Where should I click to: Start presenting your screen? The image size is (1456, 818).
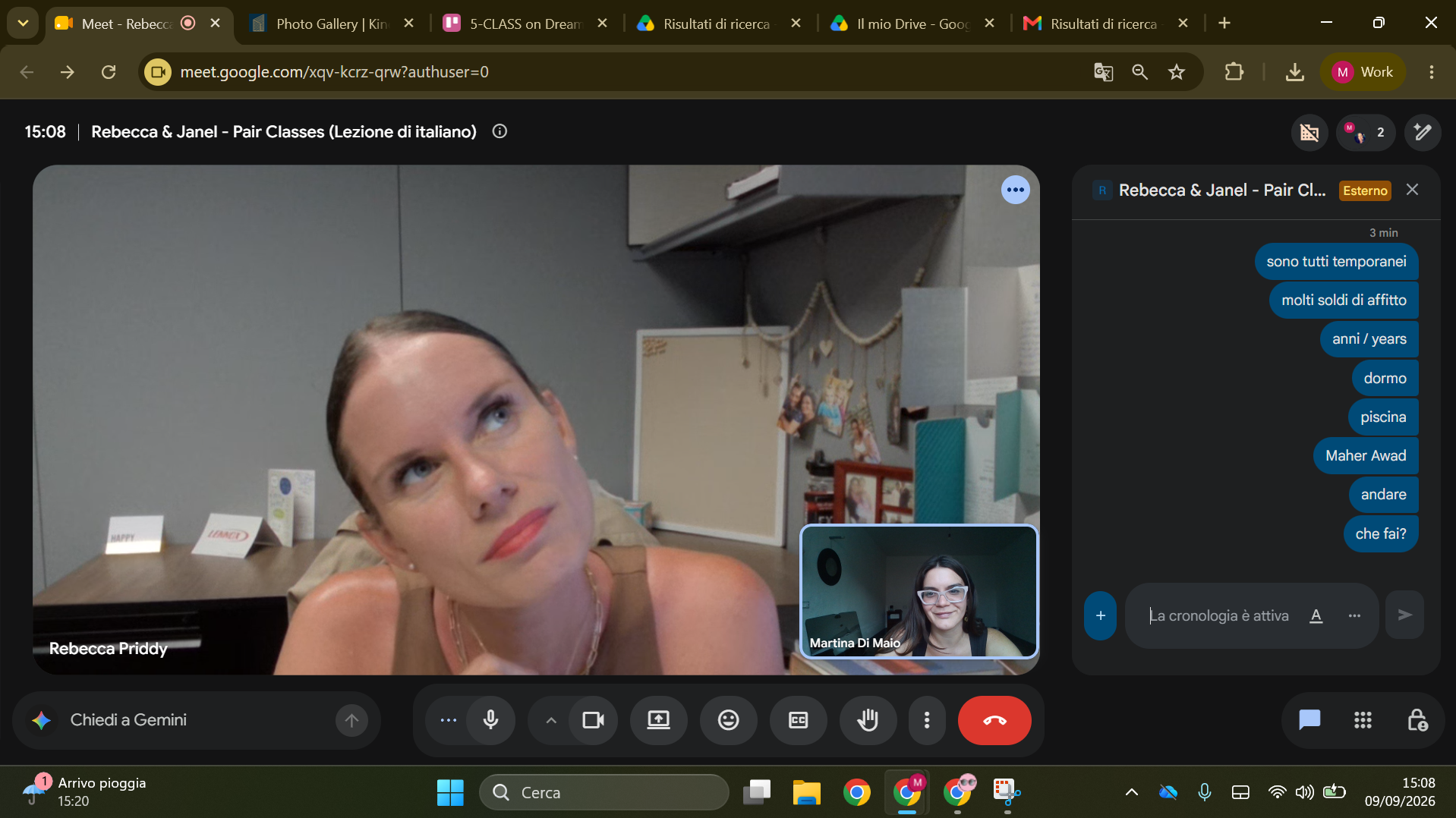(x=658, y=720)
